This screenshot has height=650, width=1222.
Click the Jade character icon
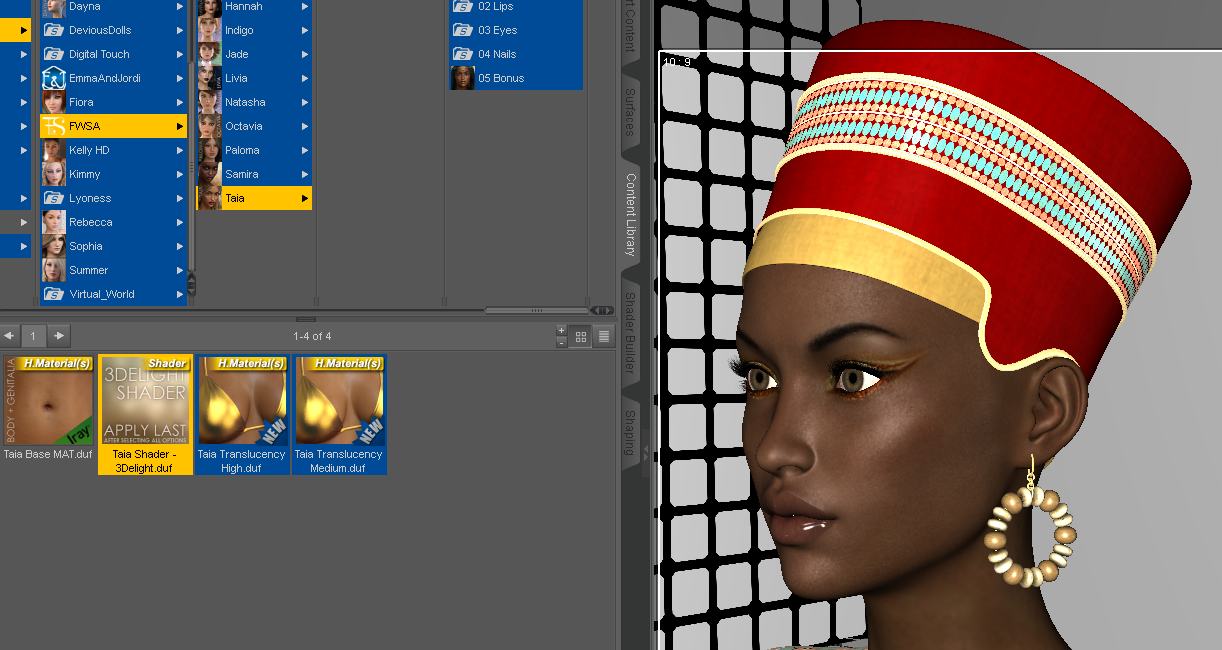pyautogui.click(x=209, y=54)
